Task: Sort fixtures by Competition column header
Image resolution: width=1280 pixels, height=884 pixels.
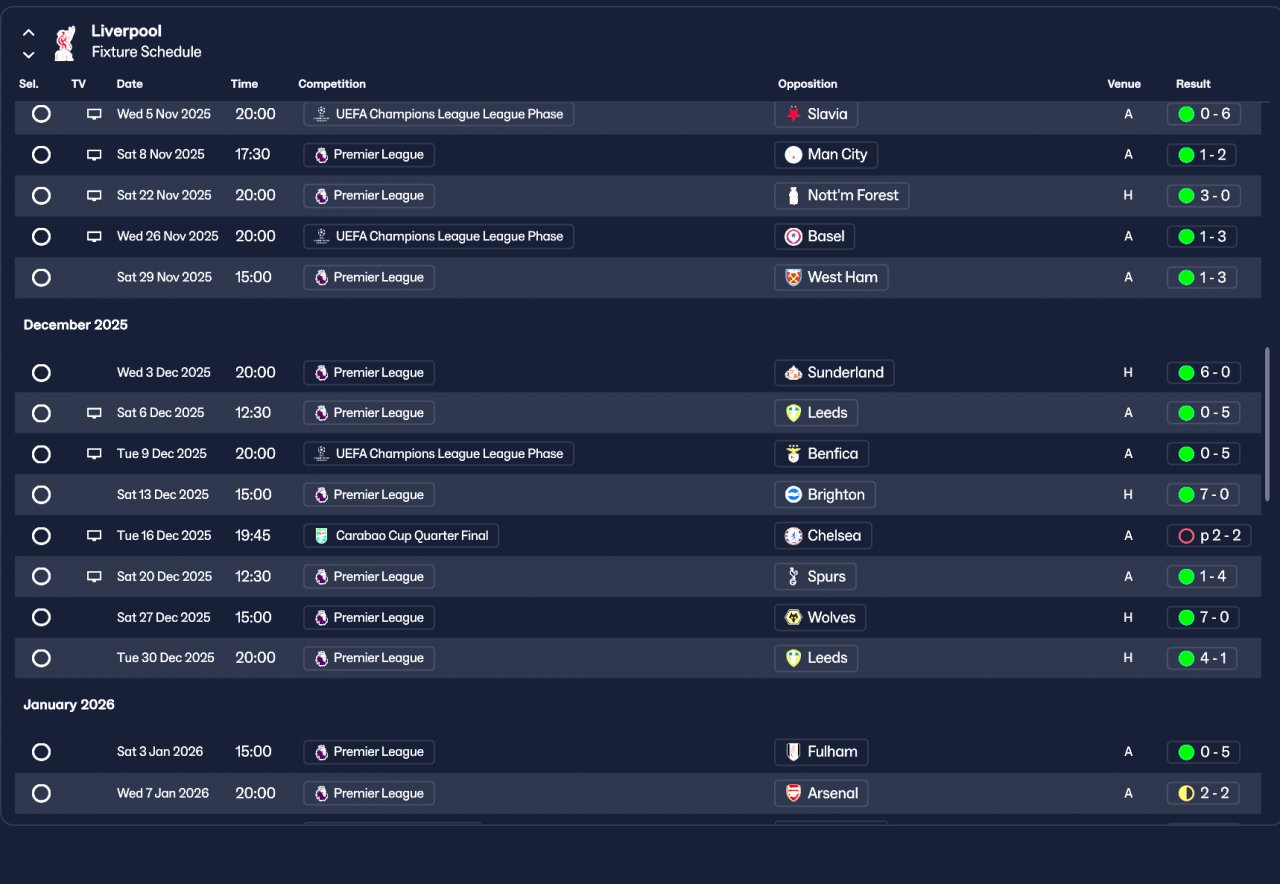Action: click(332, 84)
